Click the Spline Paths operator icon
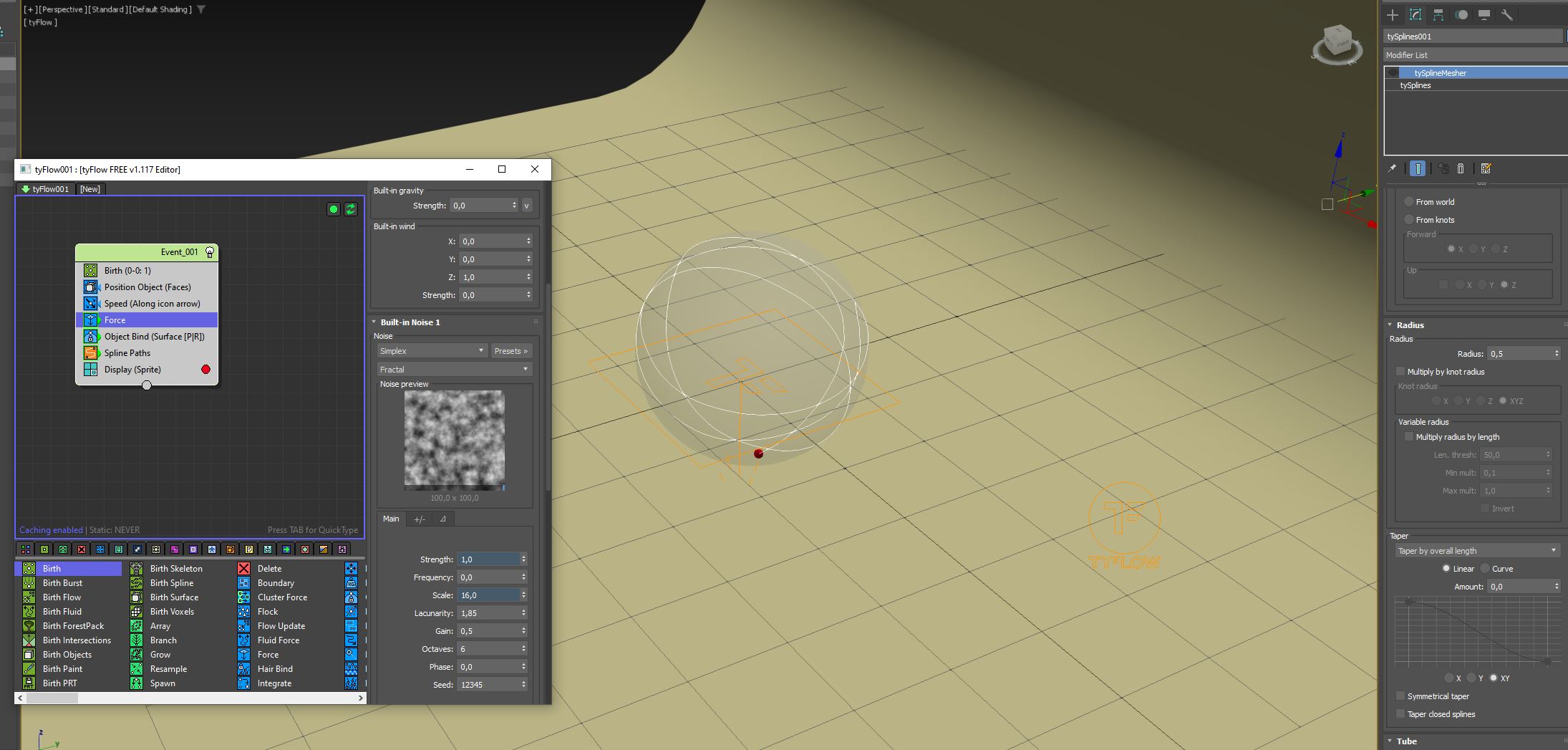 (91, 353)
